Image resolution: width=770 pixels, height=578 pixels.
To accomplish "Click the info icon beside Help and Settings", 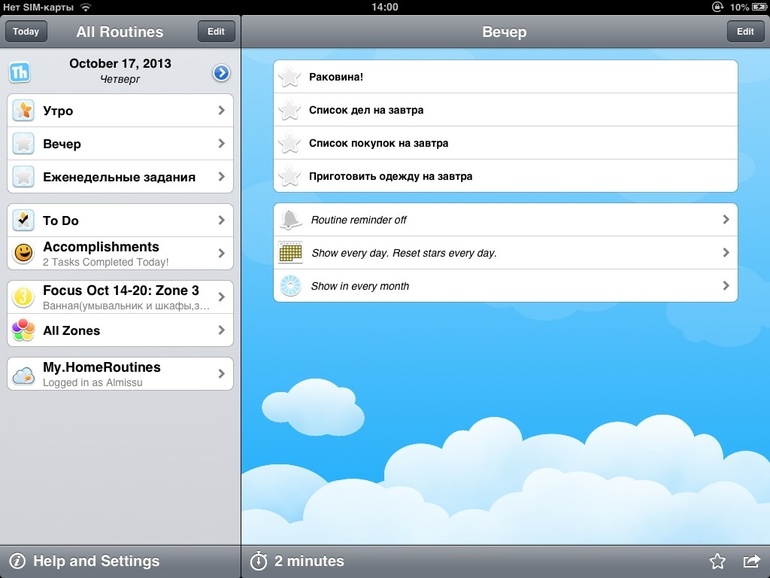I will coord(17,561).
